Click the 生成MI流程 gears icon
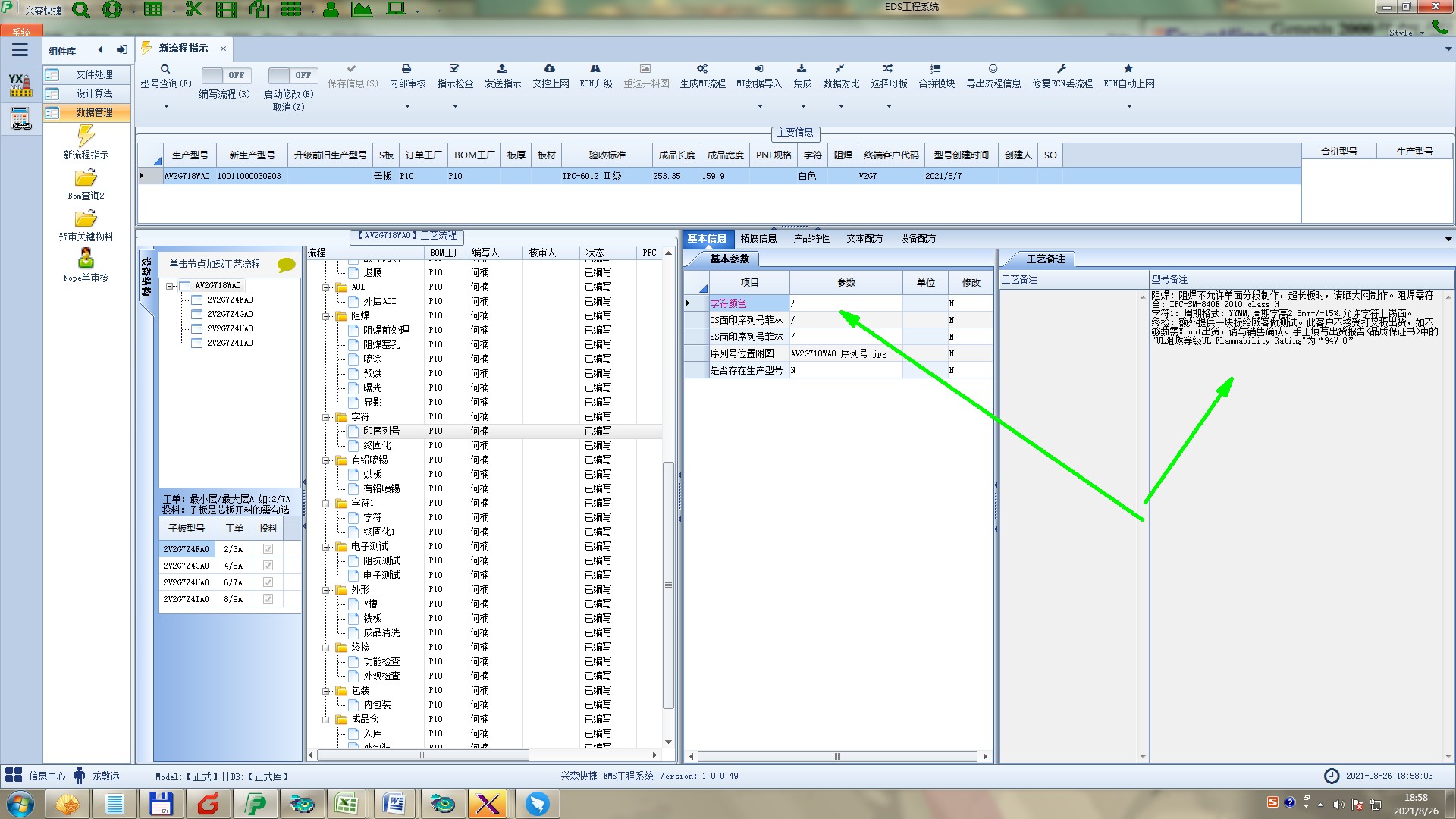The width and height of the screenshot is (1456, 819). click(x=702, y=69)
